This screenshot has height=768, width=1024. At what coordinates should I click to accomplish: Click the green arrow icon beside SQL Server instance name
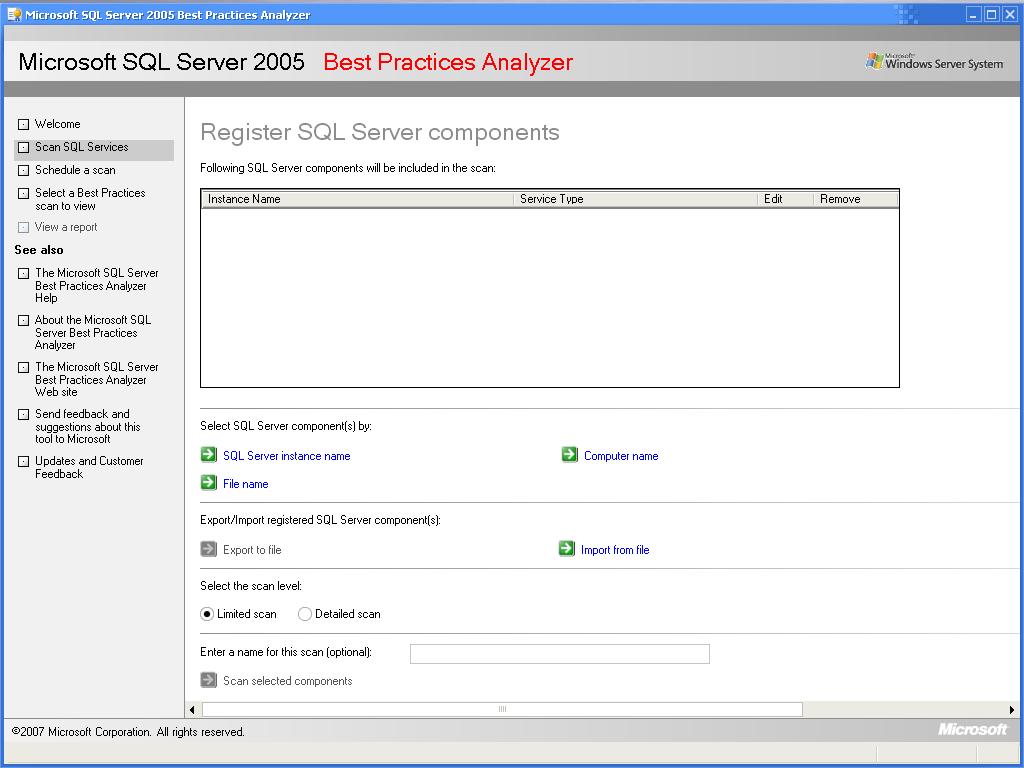point(208,455)
